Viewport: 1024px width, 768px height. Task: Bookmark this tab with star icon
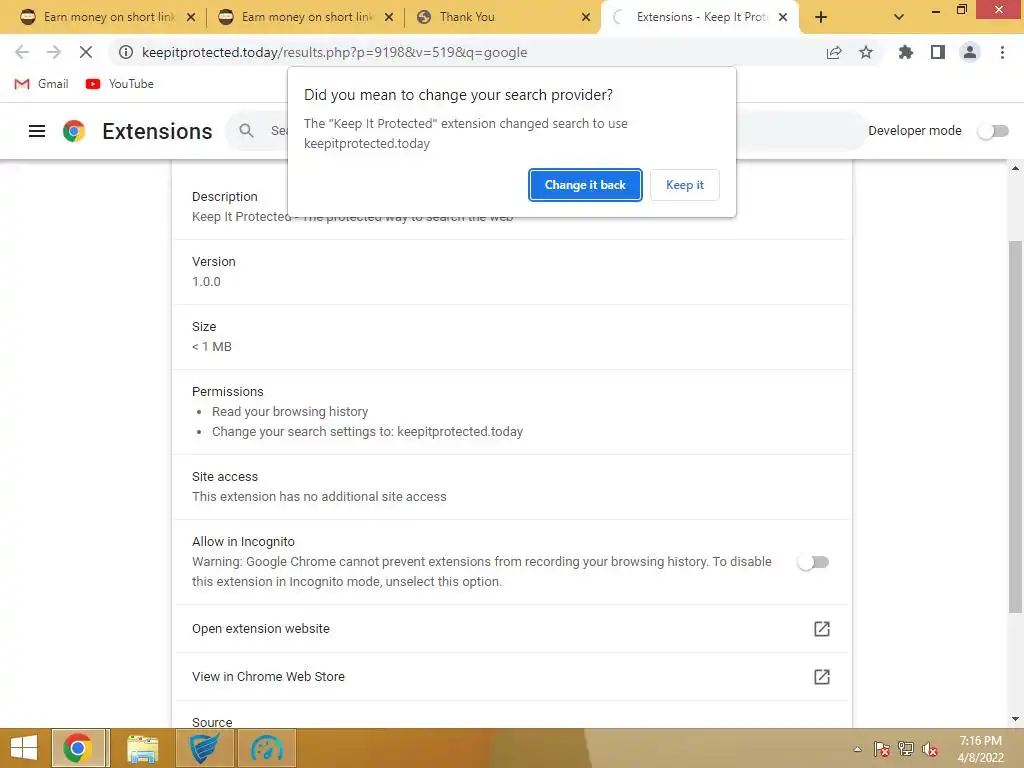point(866,52)
